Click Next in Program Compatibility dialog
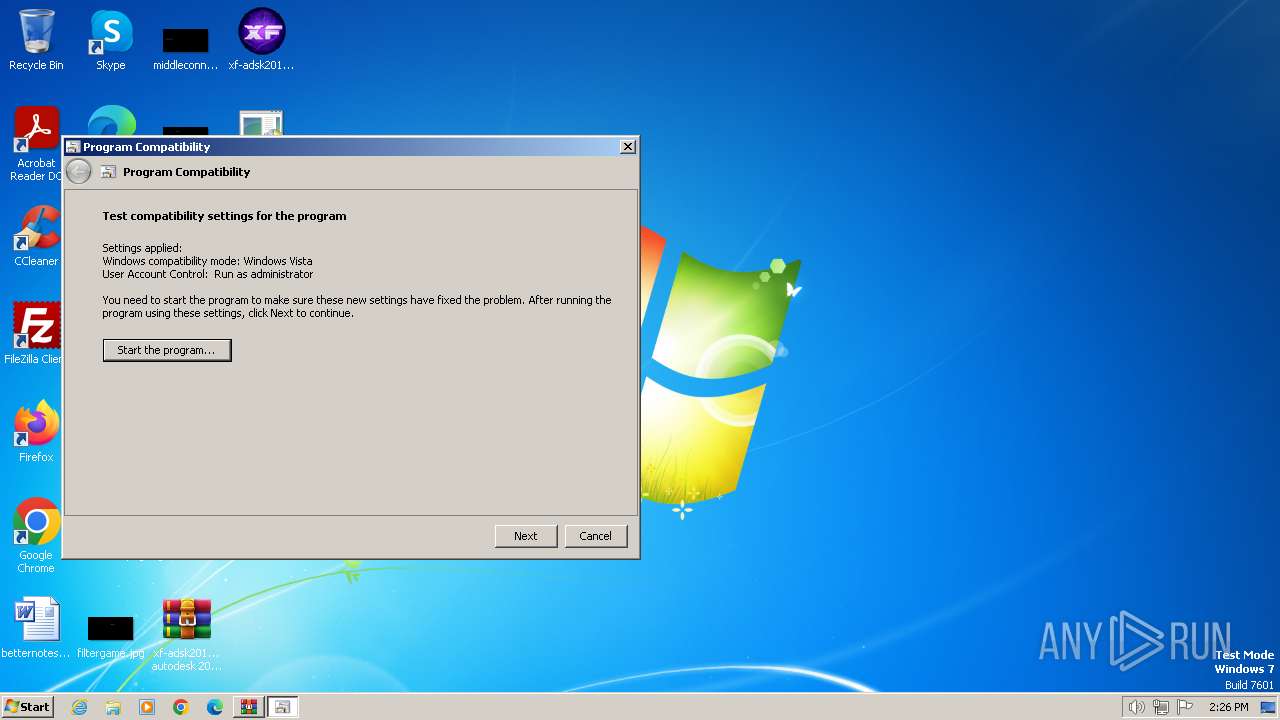Image resolution: width=1280 pixels, height=720 pixels. pyautogui.click(x=526, y=536)
